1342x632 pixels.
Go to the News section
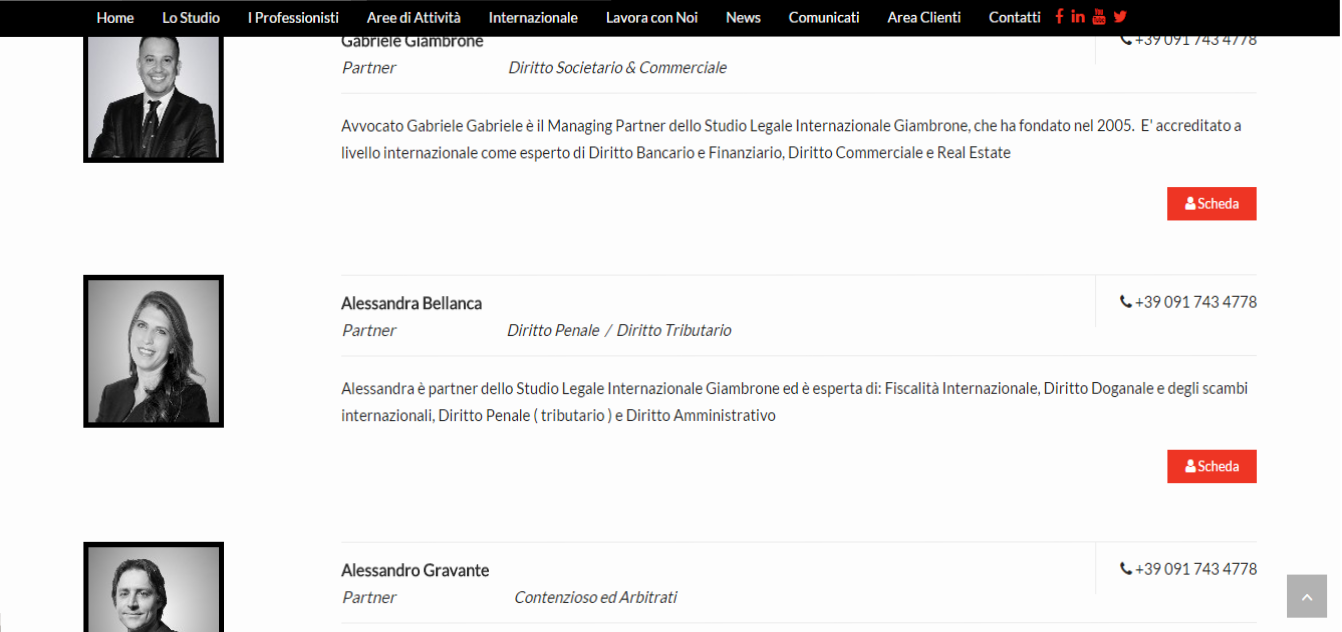point(743,17)
